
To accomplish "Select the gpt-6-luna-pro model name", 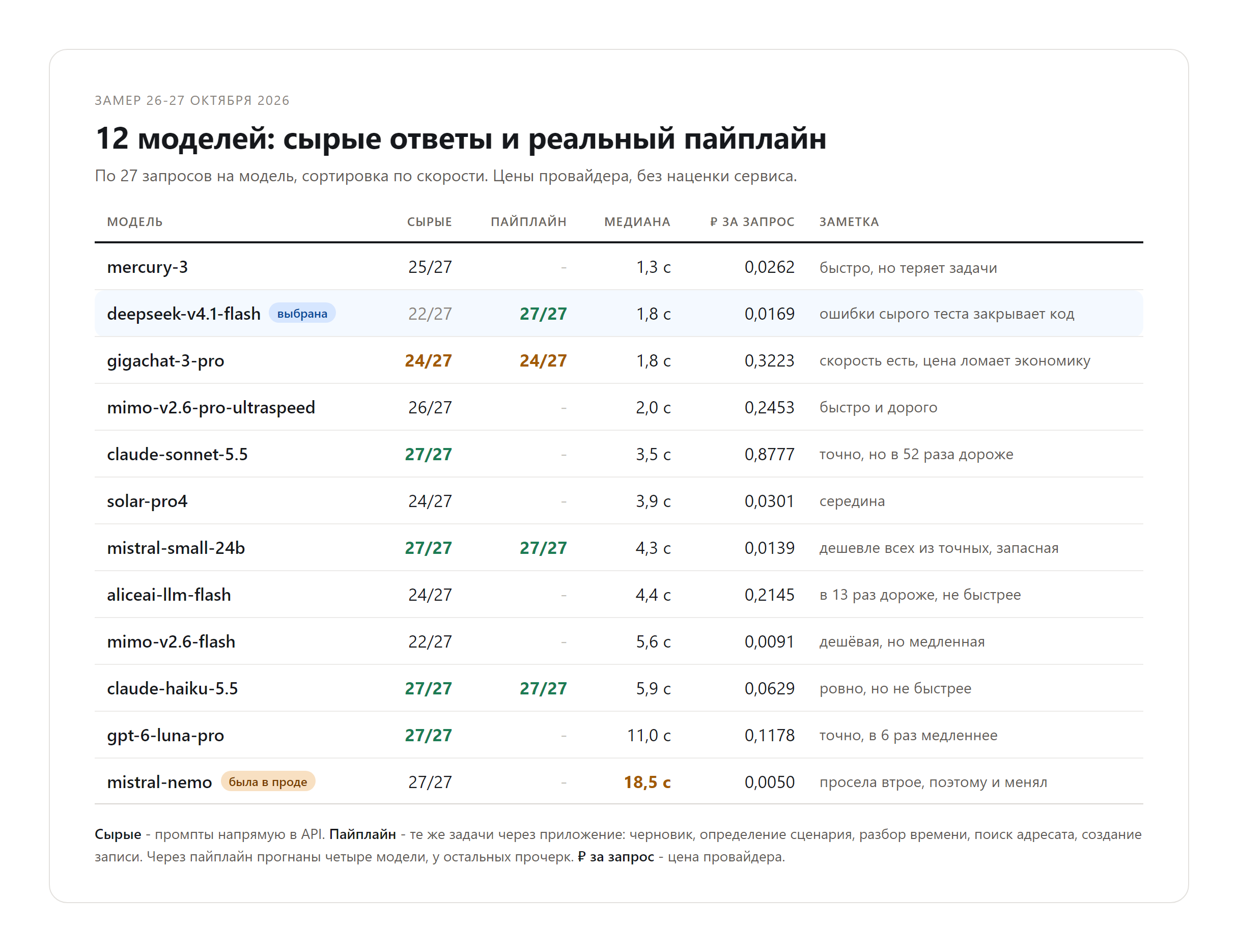I will tap(165, 735).
